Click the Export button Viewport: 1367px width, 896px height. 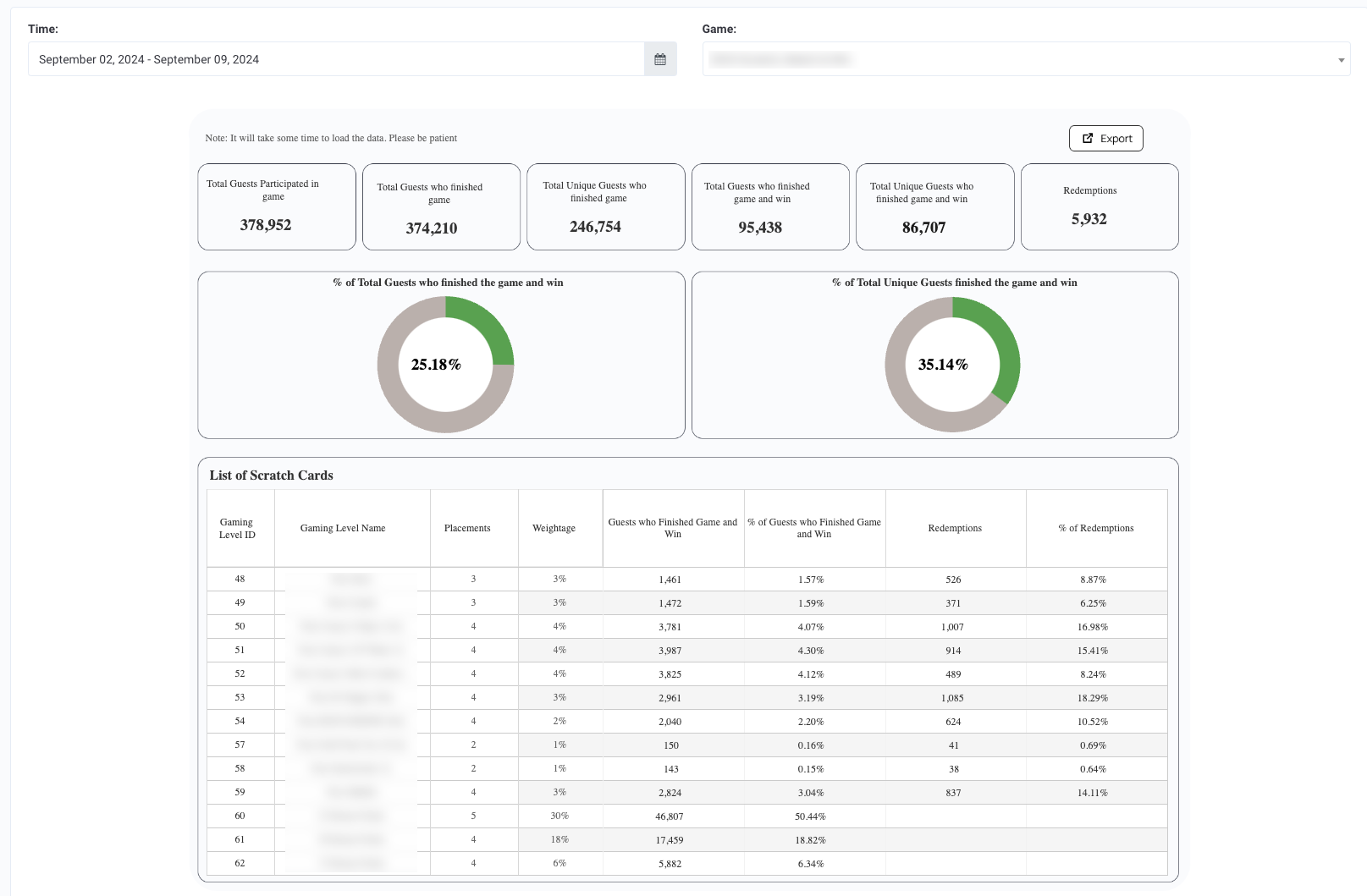pyautogui.click(x=1105, y=139)
